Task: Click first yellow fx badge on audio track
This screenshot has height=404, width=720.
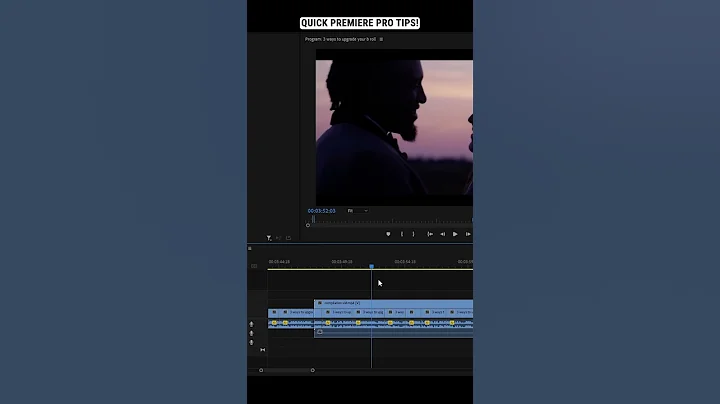Action: 274,323
